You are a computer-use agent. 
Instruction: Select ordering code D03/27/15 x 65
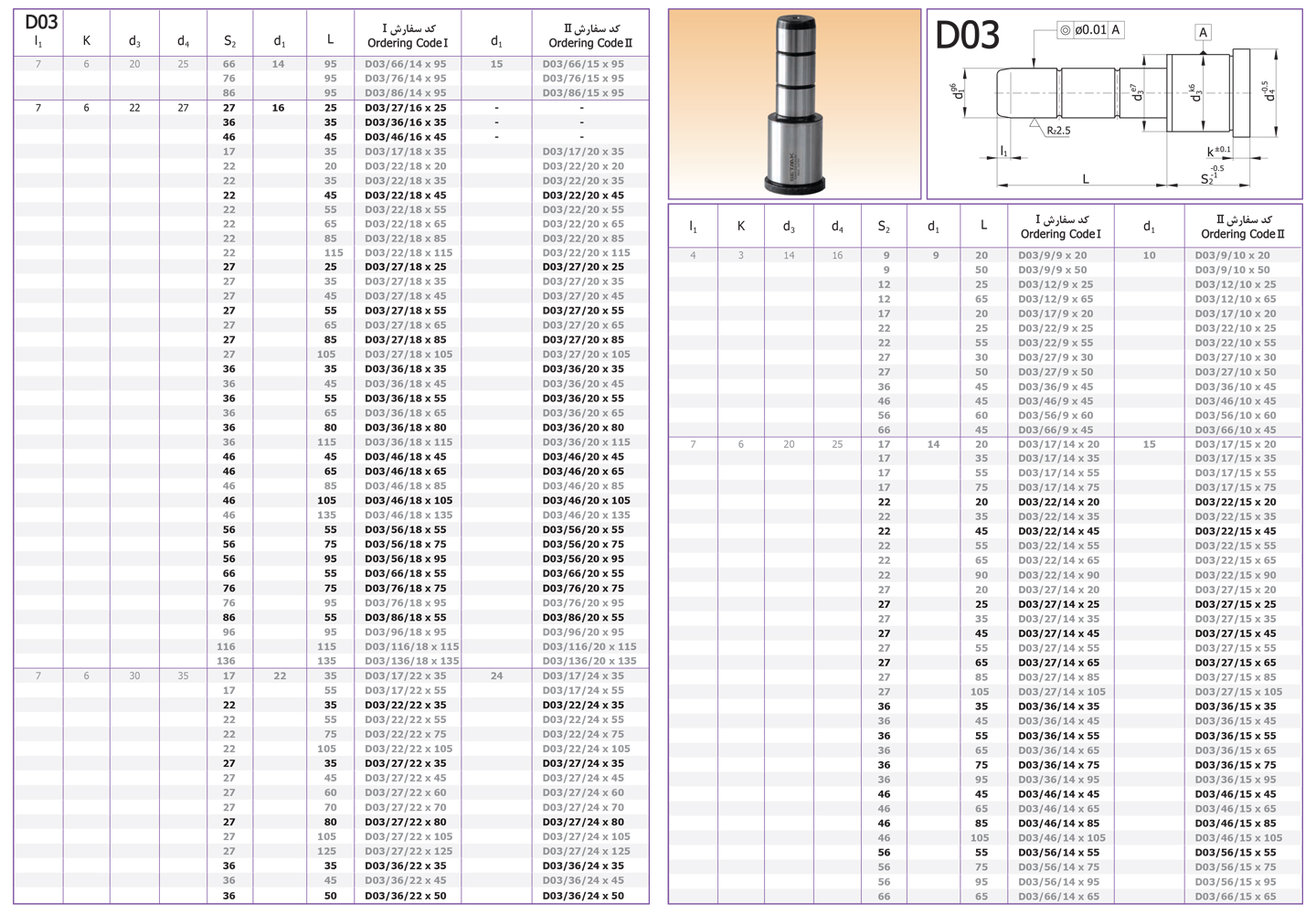point(1236,664)
